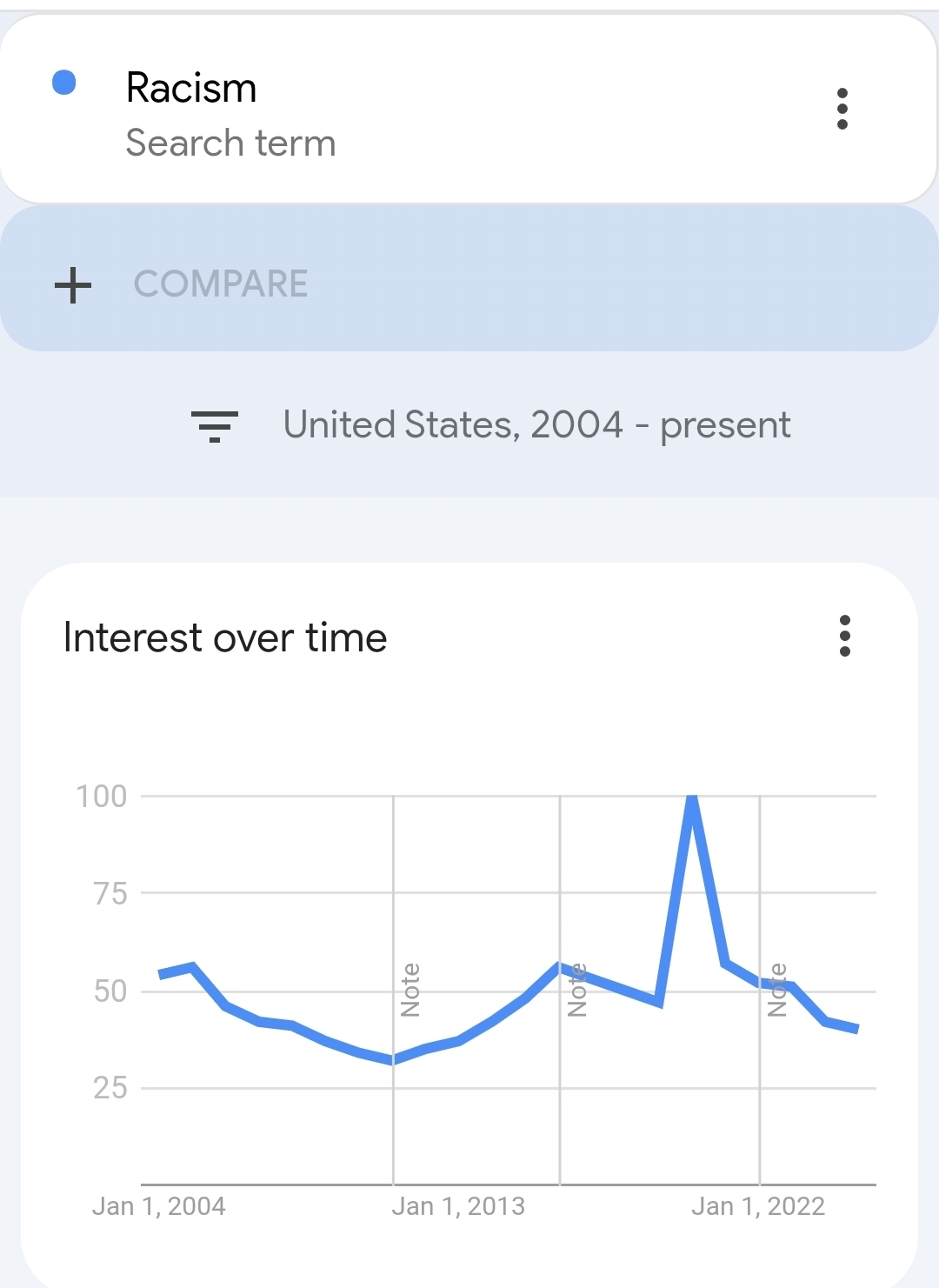Open the Interest over time options menu
The height and width of the screenshot is (1288, 939).
pyautogui.click(x=845, y=636)
